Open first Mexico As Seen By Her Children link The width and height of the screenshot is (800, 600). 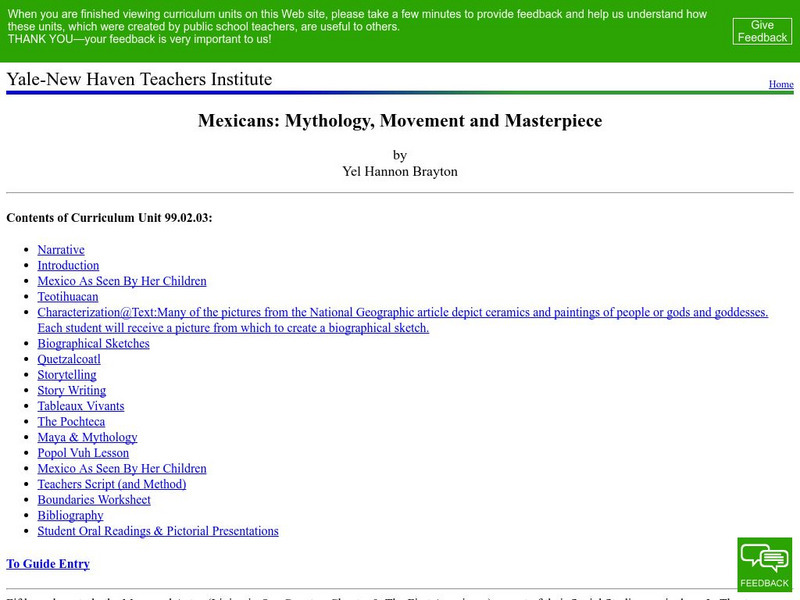coord(122,281)
